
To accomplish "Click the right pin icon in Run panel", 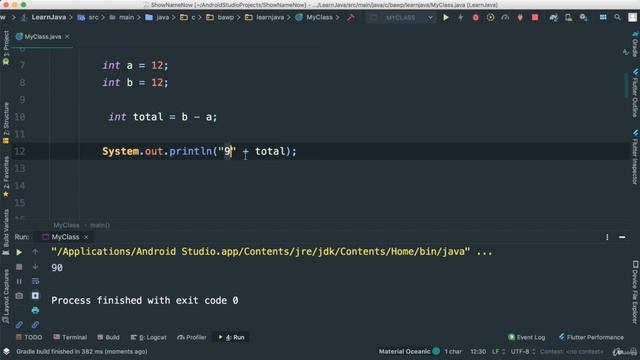I will click(x=35, y=325).
